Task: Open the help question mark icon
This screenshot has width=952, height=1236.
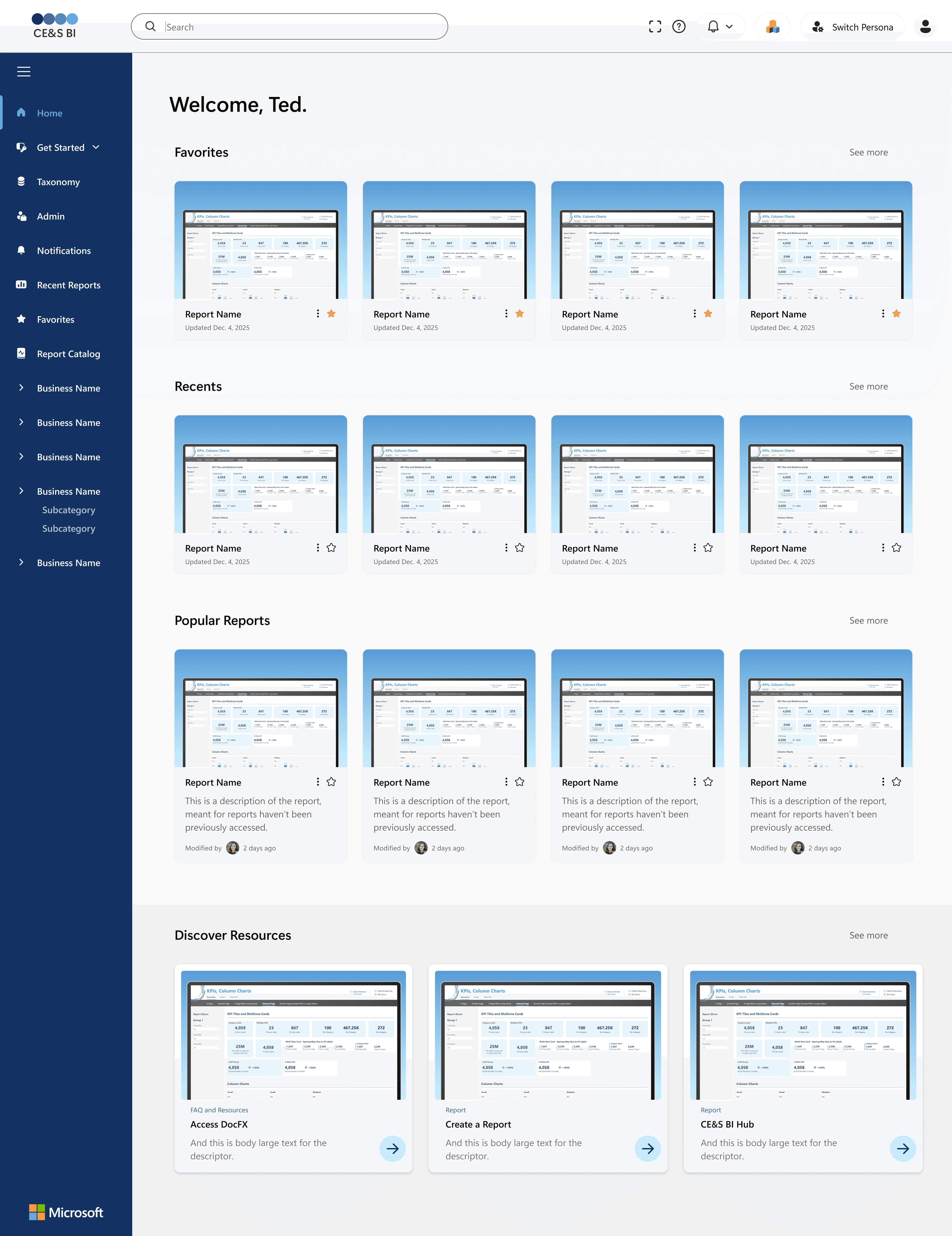Action: (x=679, y=27)
